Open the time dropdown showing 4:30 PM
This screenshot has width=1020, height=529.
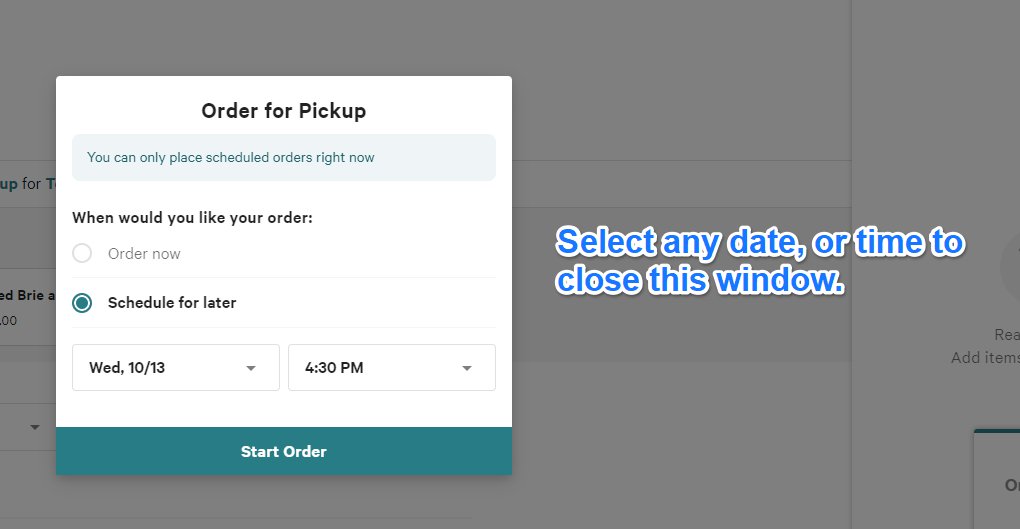click(391, 368)
